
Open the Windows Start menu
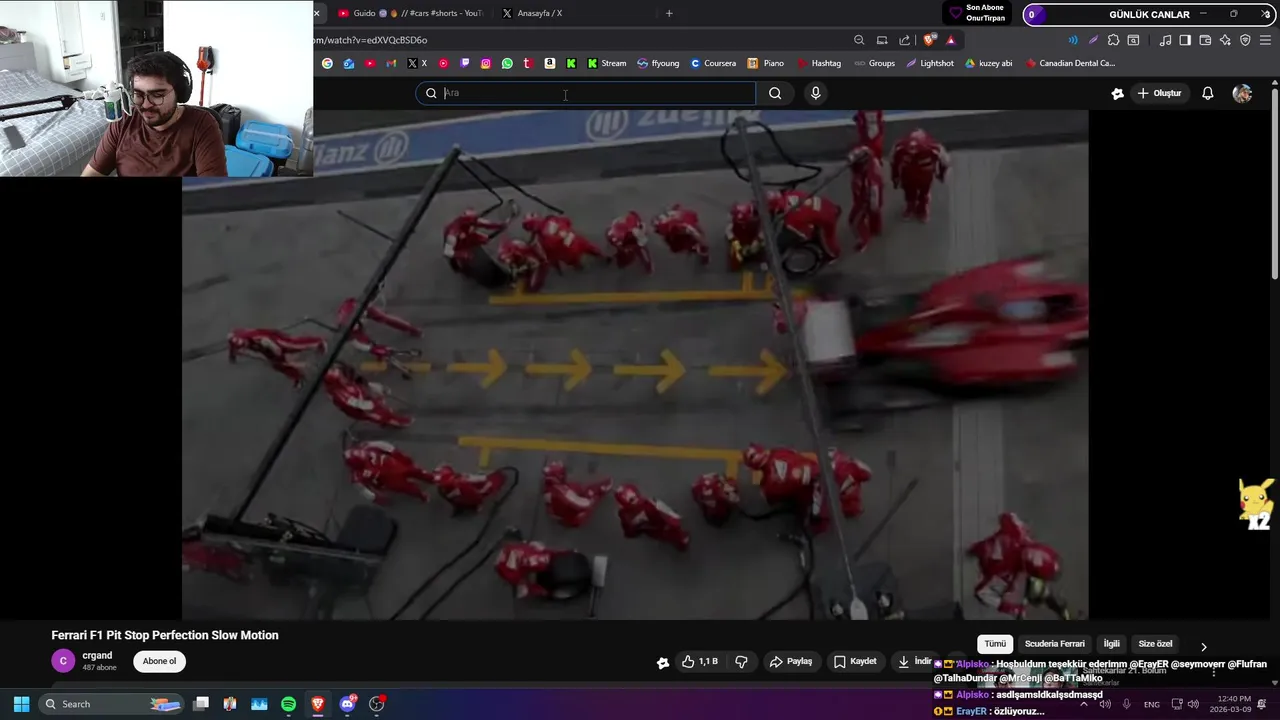click(21, 704)
